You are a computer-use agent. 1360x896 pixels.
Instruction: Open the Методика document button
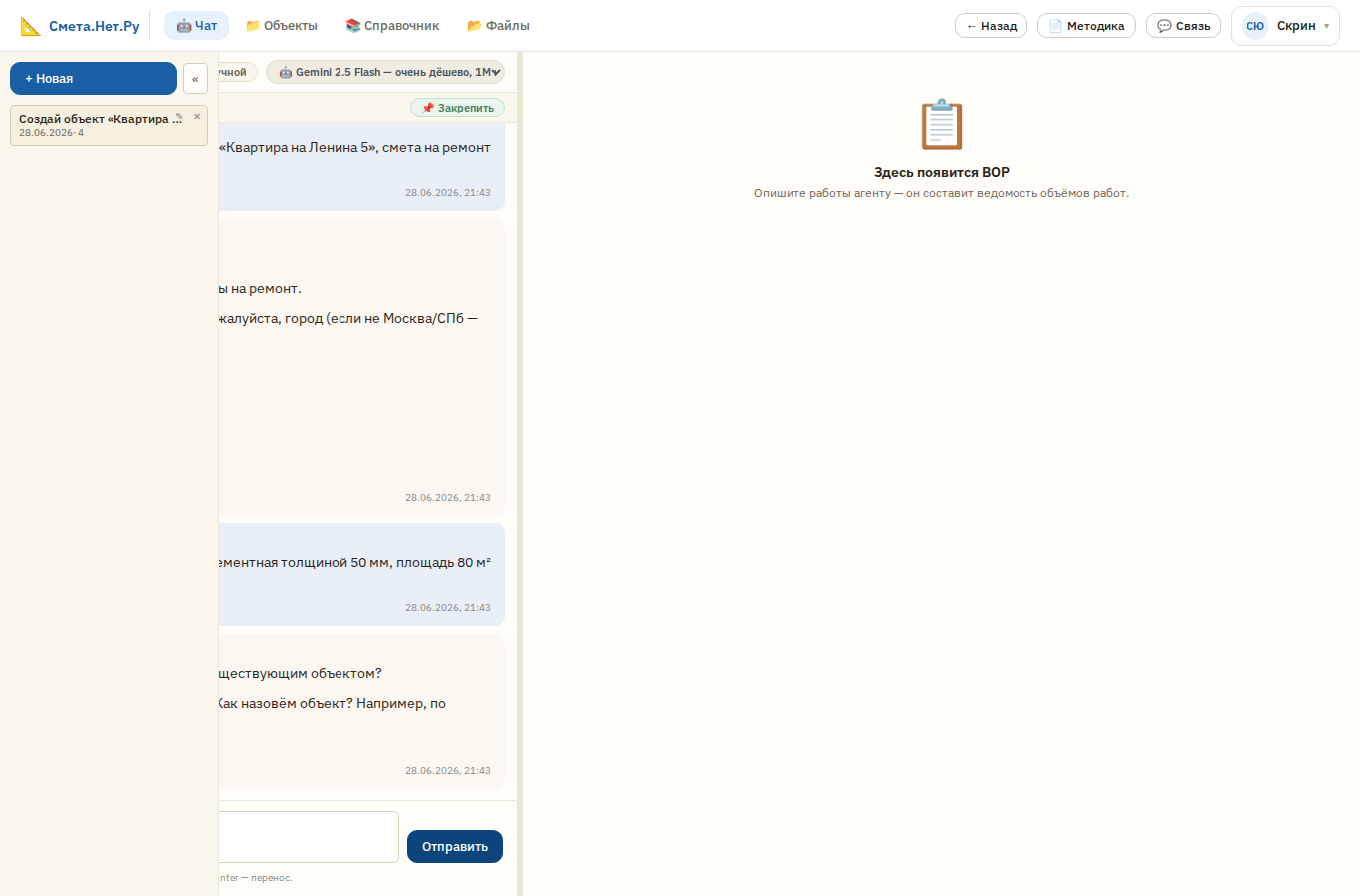click(x=1086, y=26)
